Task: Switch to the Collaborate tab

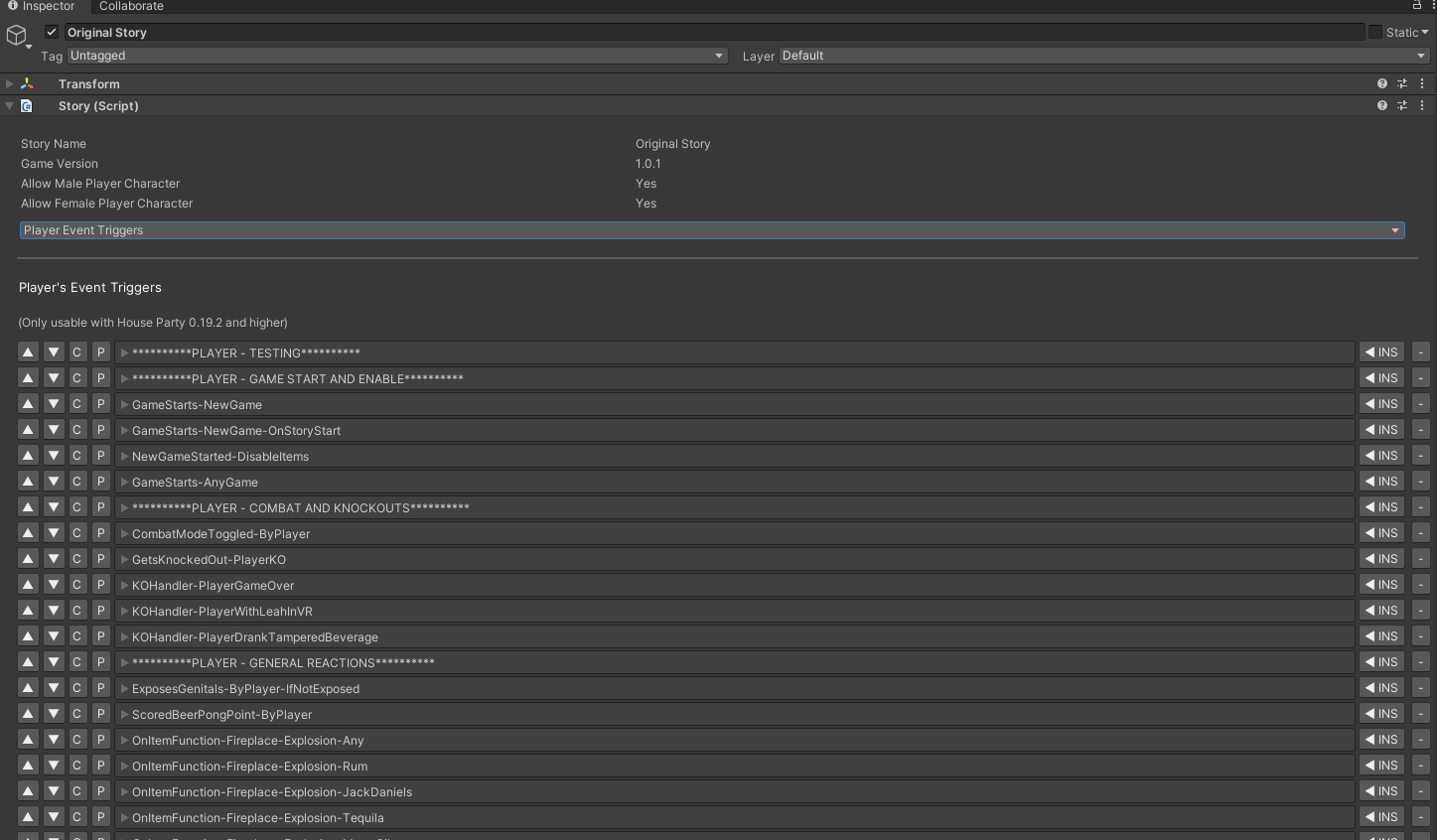Action: pos(131,6)
